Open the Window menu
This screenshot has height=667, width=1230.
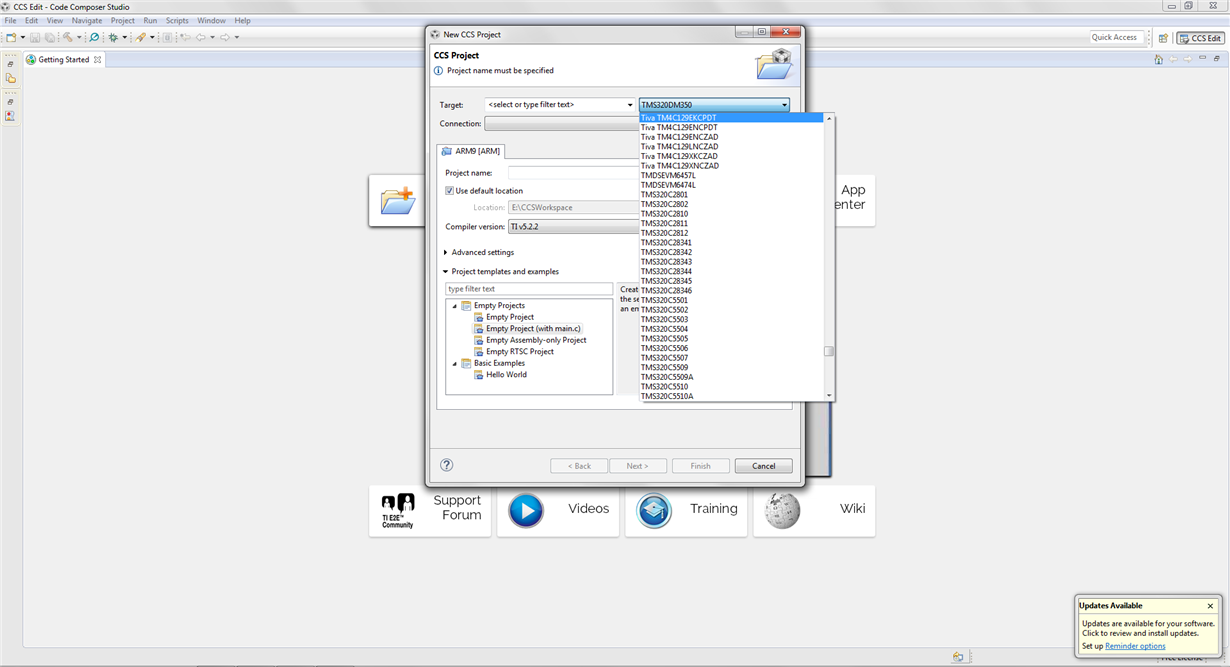tap(211, 20)
